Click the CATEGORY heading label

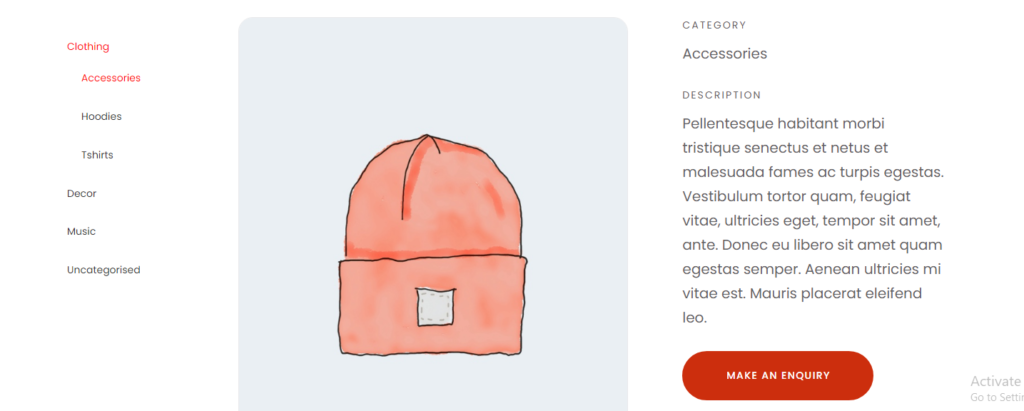tap(714, 25)
